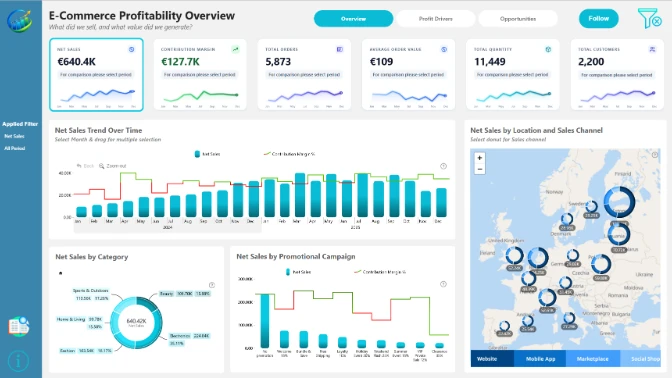Viewport: 672px width, 378px height.
Task: Click the €640.4K net sales value
Action: 77,62
